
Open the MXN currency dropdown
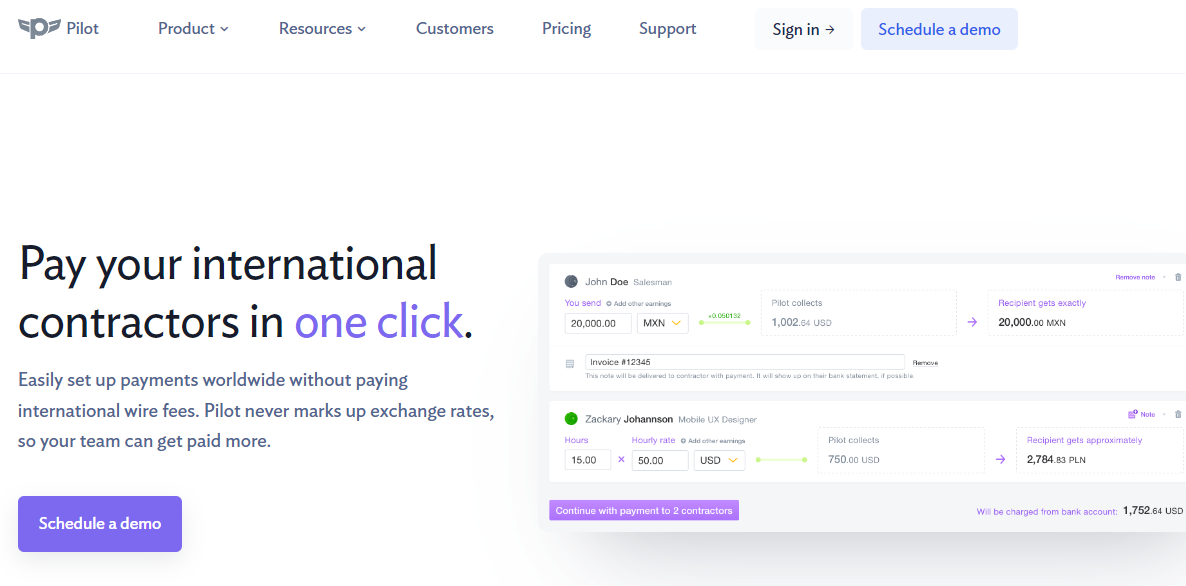pyautogui.click(x=662, y=323)
